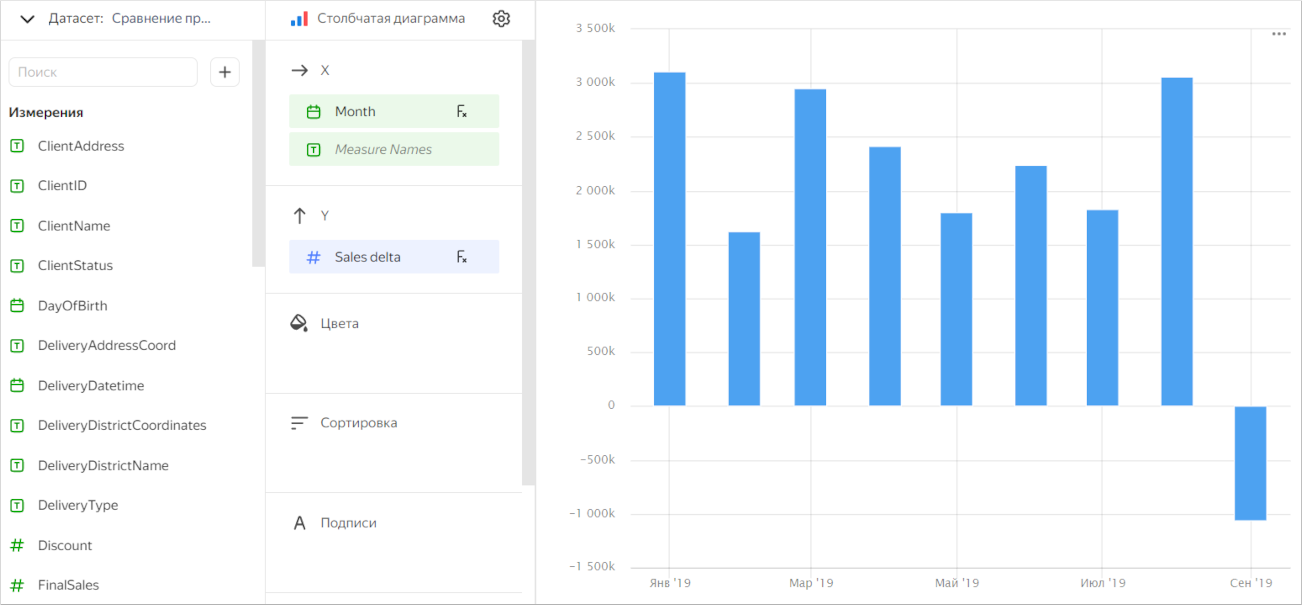Click the negative bar for September 2019
The image size is (1302, 605).
[1250, 463]
